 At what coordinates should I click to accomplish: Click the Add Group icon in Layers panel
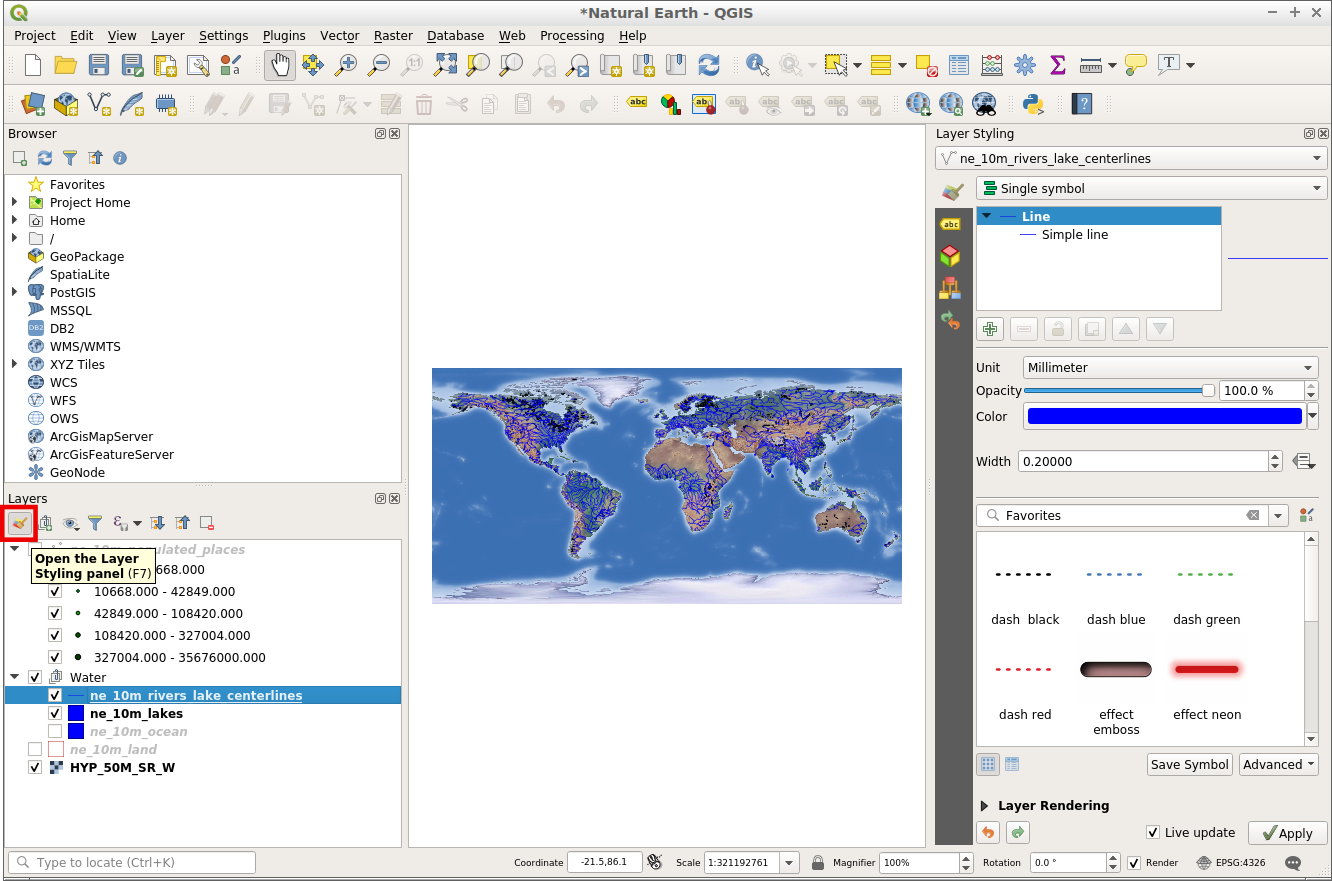[45, 523]
